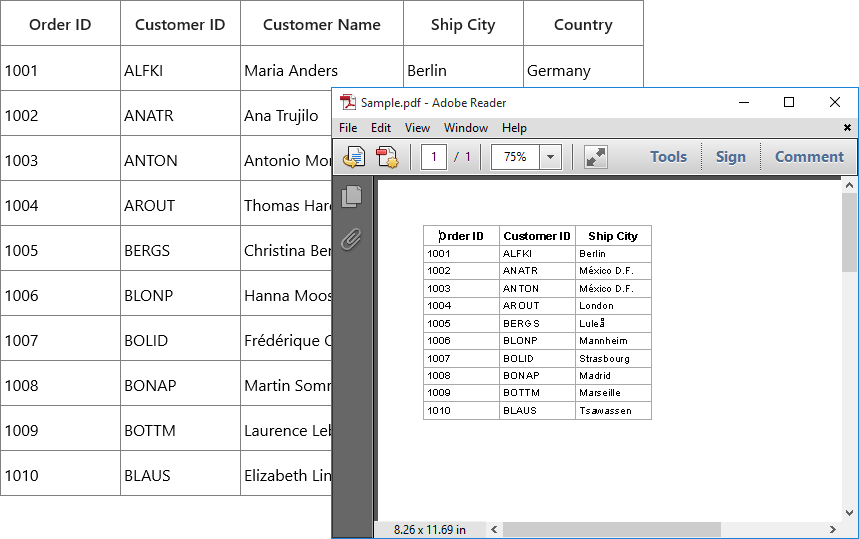Open the zoom level dropdown arrow
Screen dimensions: 859x539
(551, 157)
